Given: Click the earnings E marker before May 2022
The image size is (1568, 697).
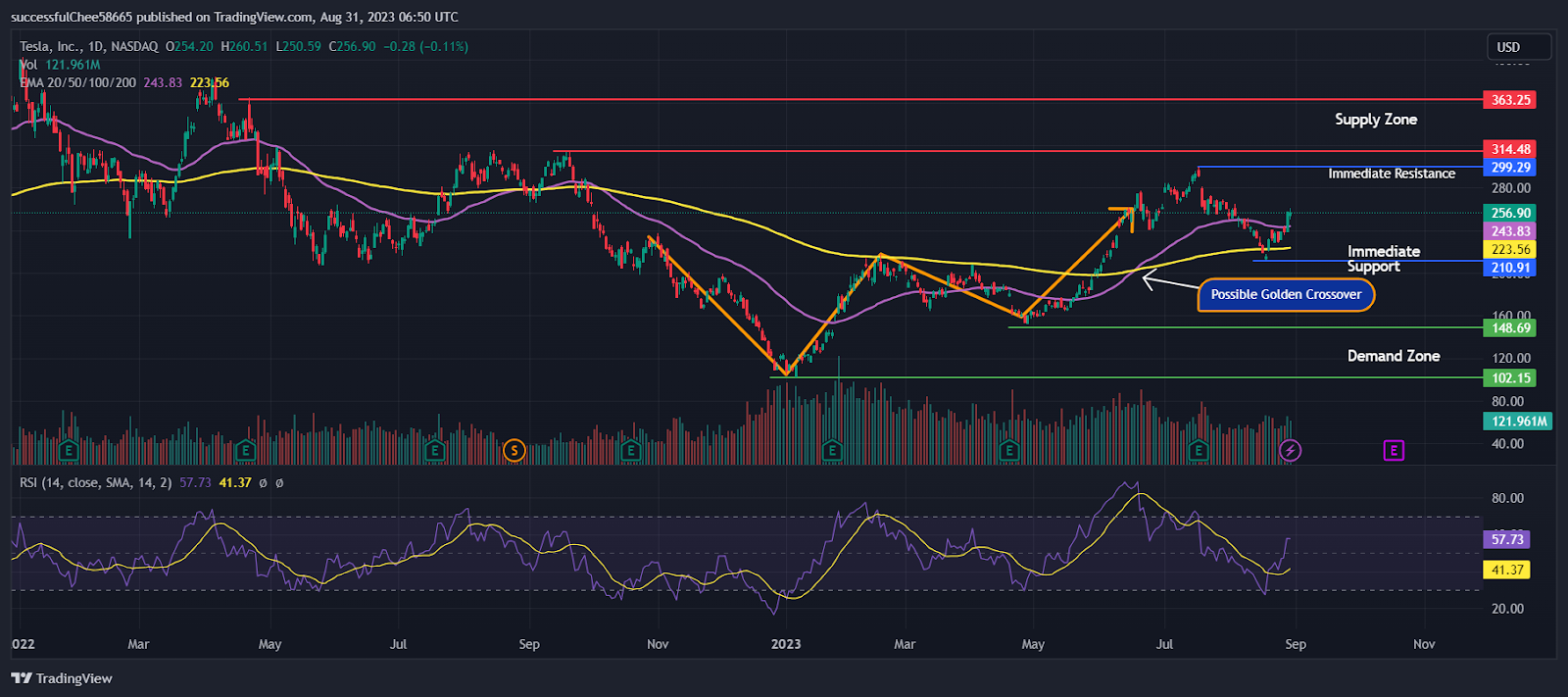Looking at the screenshot, I should [x=245, y=451].
